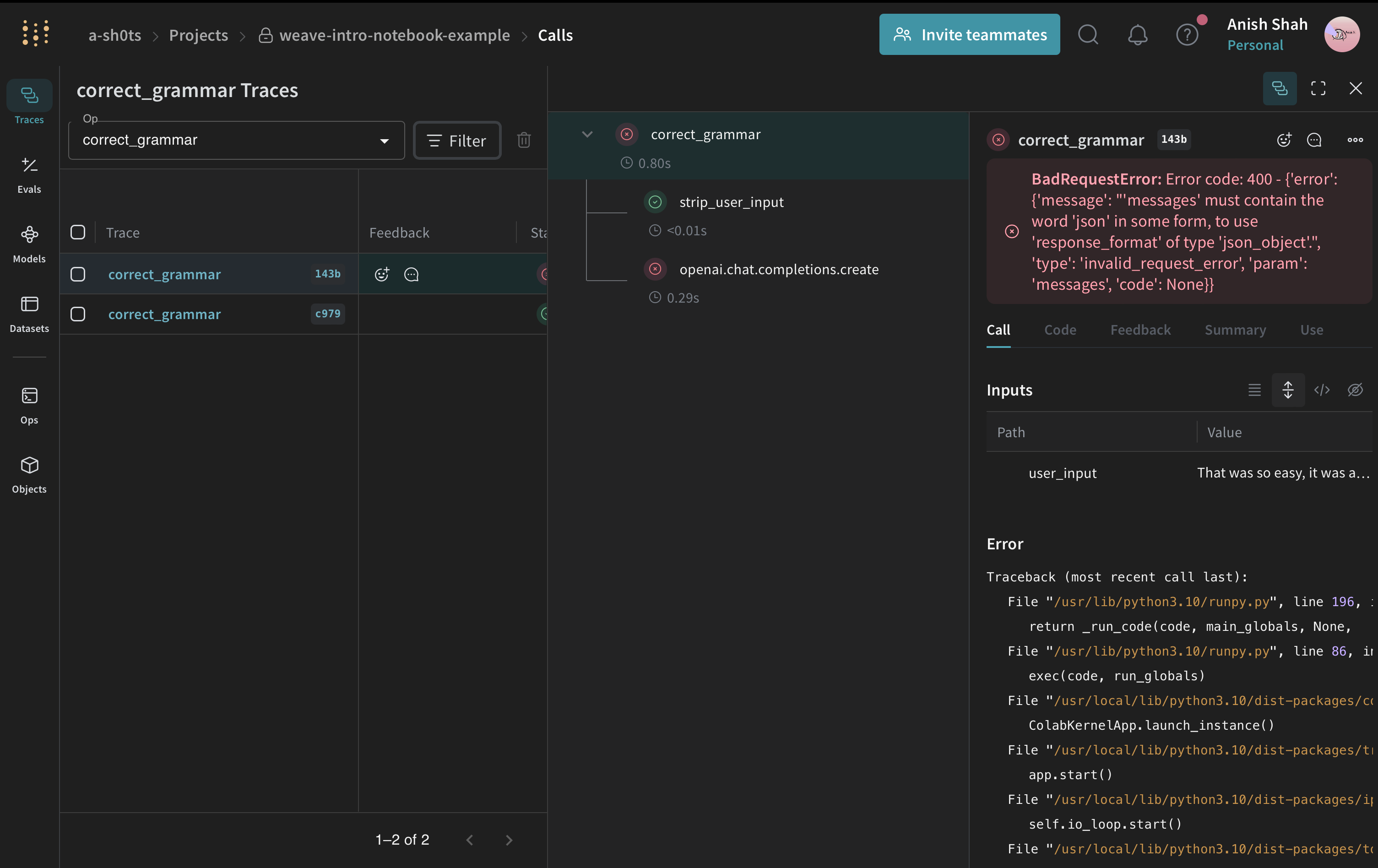The height and width of the screenshot is (868, 1378).
Task: Select all traces with header checkbox
Action: (78, 232)
